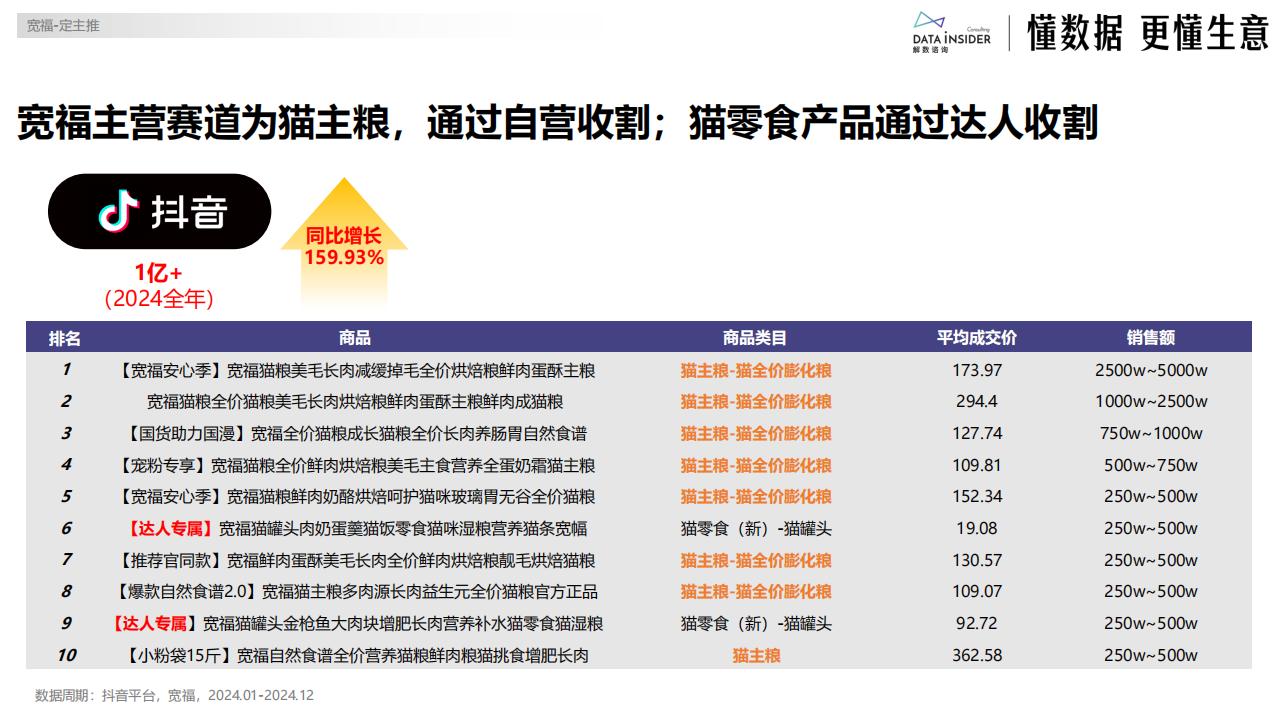Click the data source footnote 数据周期
This screenshot has width=1280, height=720.
point(174,695)
